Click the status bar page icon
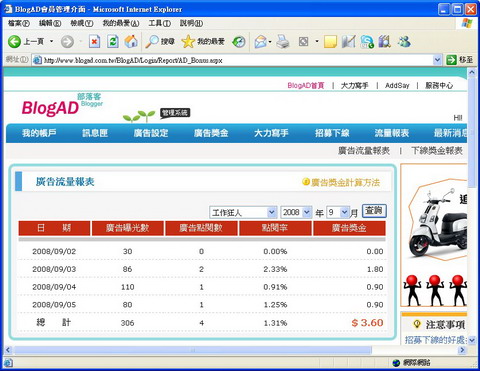 click(8, 362)
